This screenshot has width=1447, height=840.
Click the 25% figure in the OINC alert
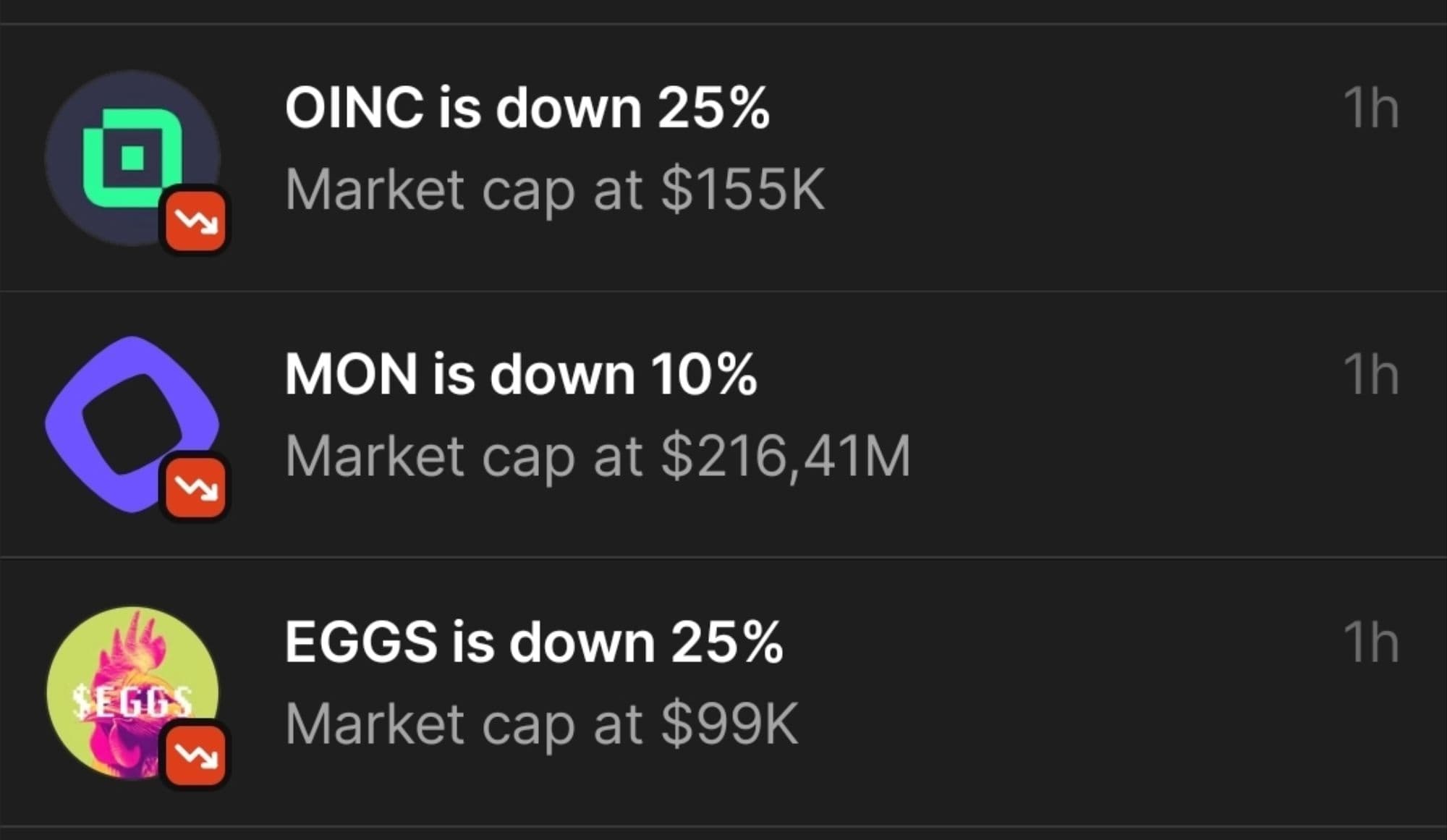click(x=713, y=109)
